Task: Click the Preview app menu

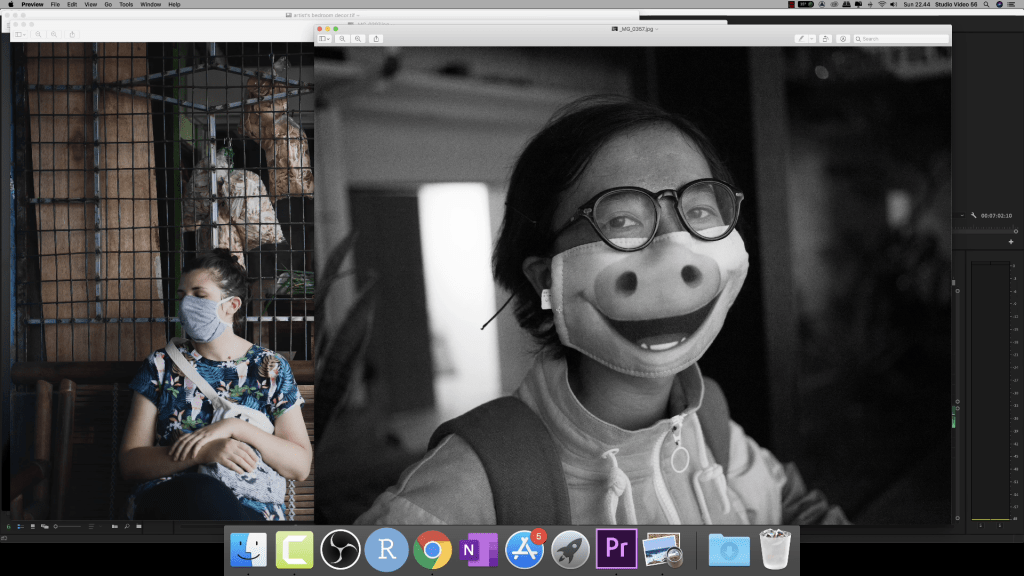Action: tap(32, 4)
